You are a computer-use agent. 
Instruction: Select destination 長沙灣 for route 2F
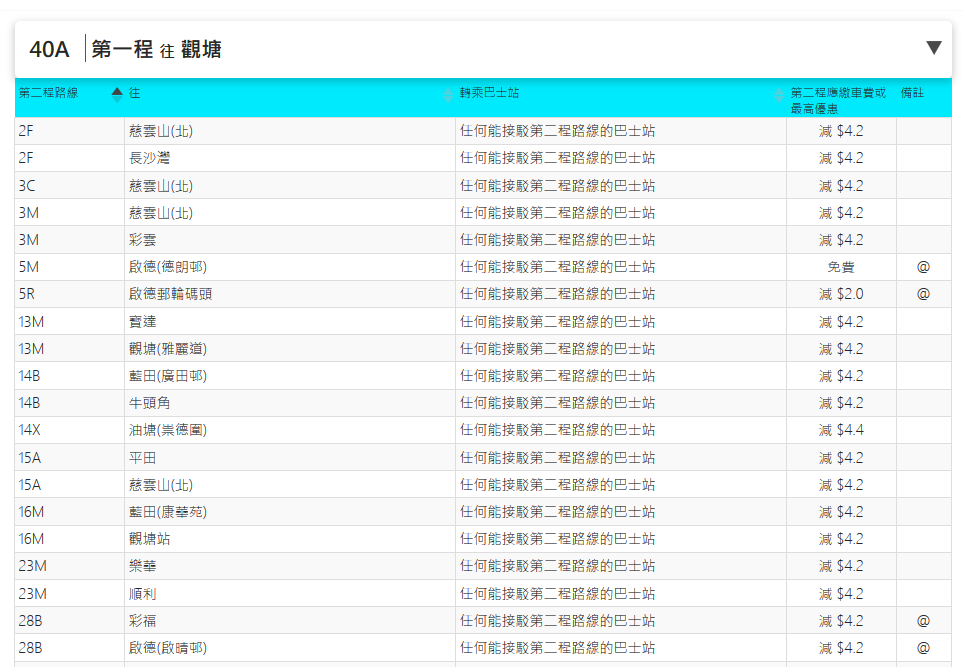(150, 158)
